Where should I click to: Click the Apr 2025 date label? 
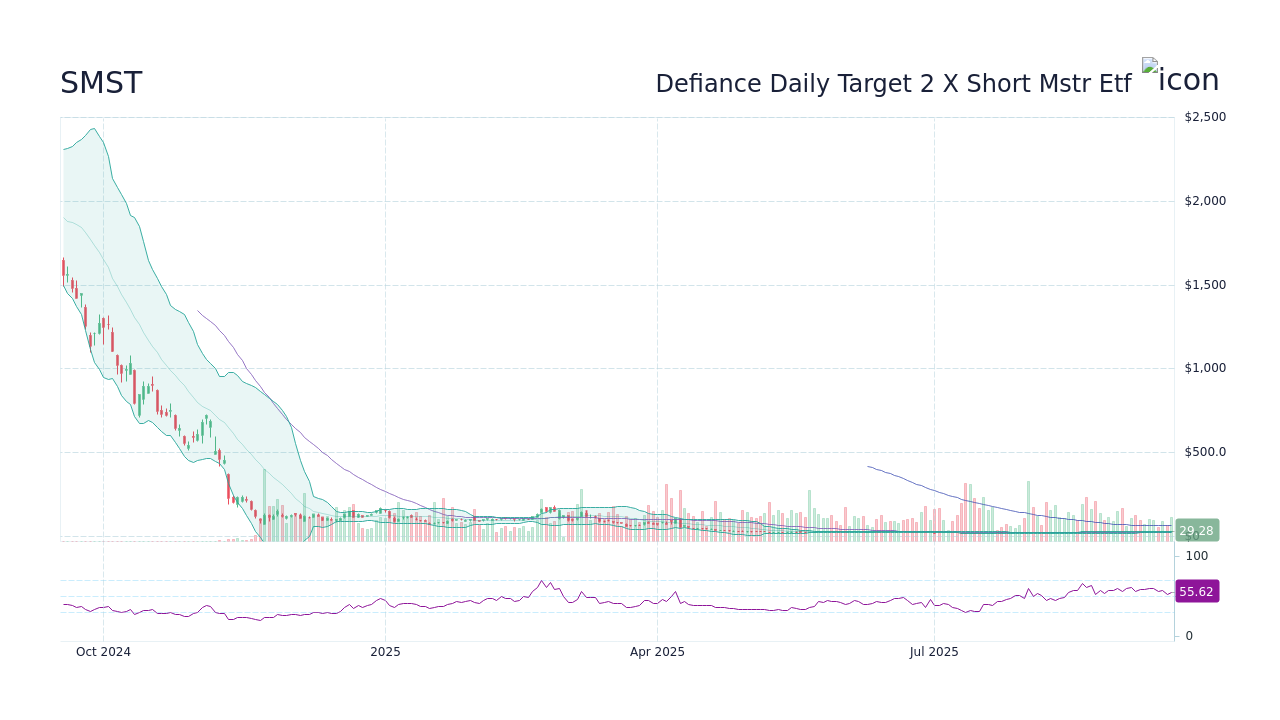pos(657,652)
